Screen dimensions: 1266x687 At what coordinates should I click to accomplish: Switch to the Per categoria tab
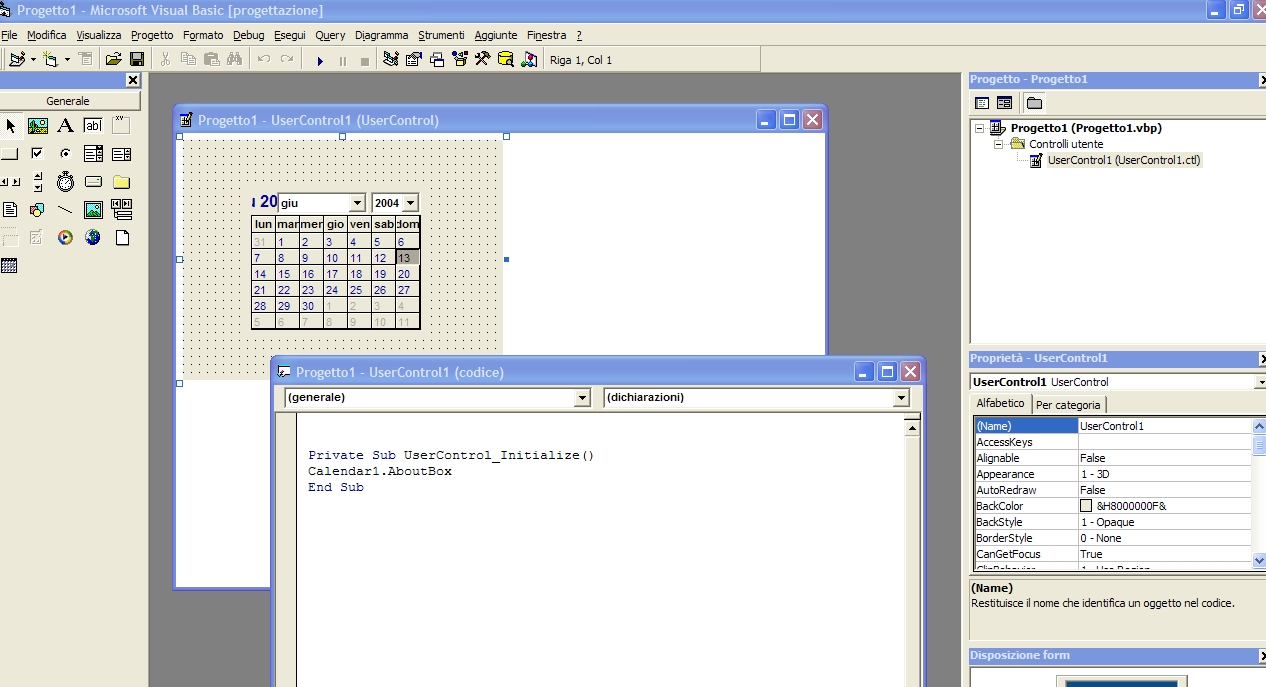(1068, 404)
